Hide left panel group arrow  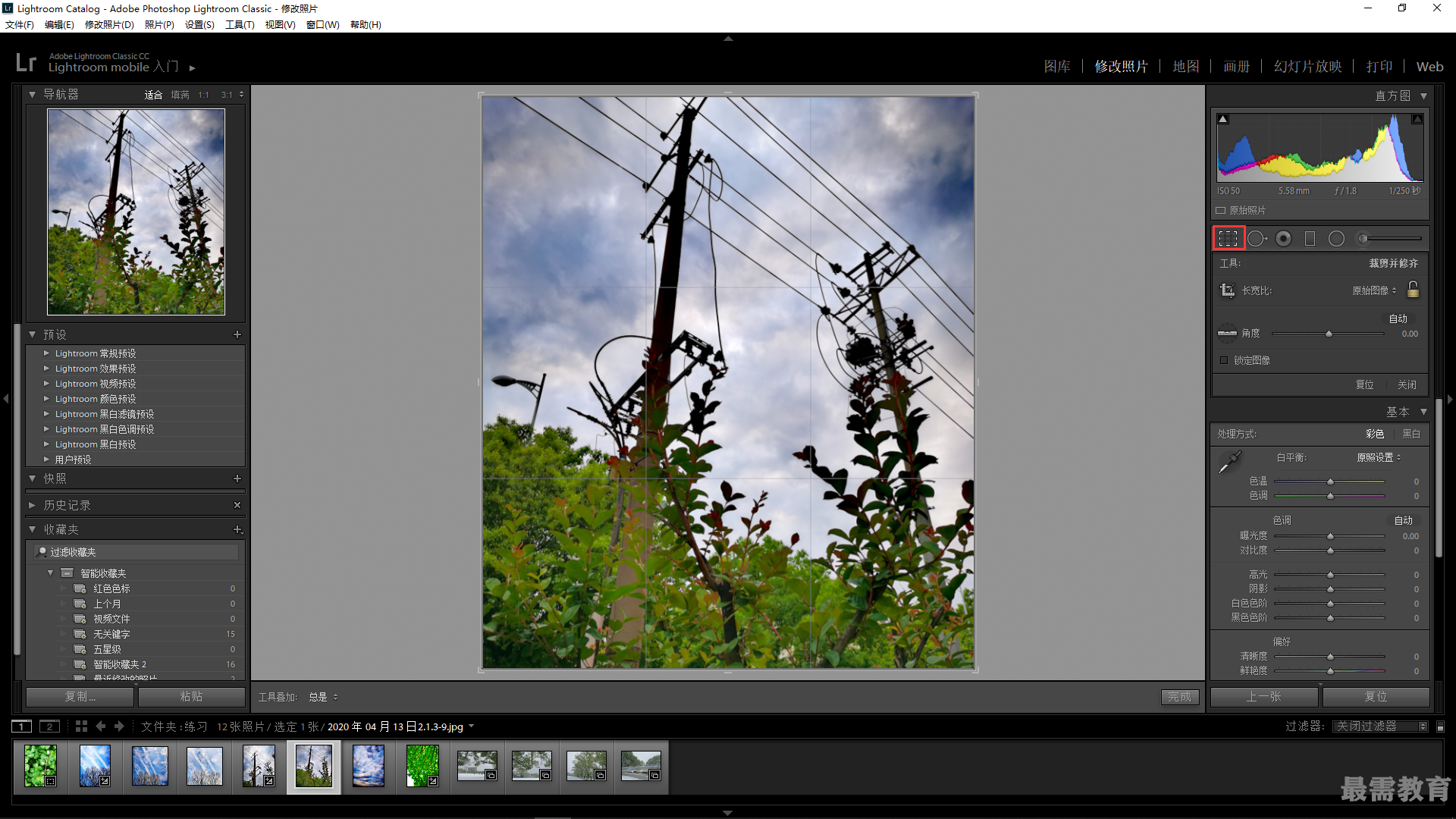pyautogui.click(x=5, y=398)
